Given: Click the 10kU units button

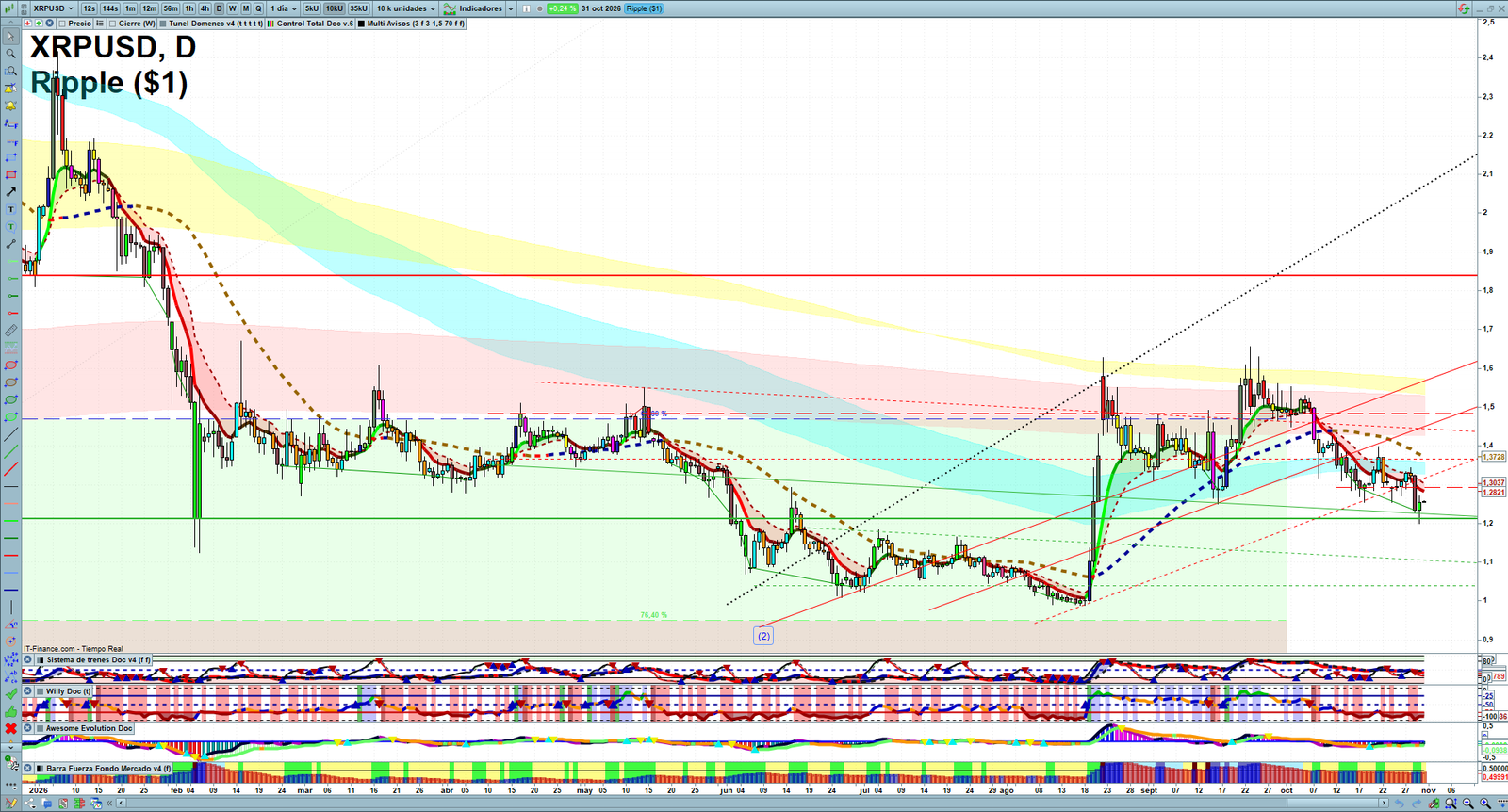Looking at the screenshot, I should [335, 8].
